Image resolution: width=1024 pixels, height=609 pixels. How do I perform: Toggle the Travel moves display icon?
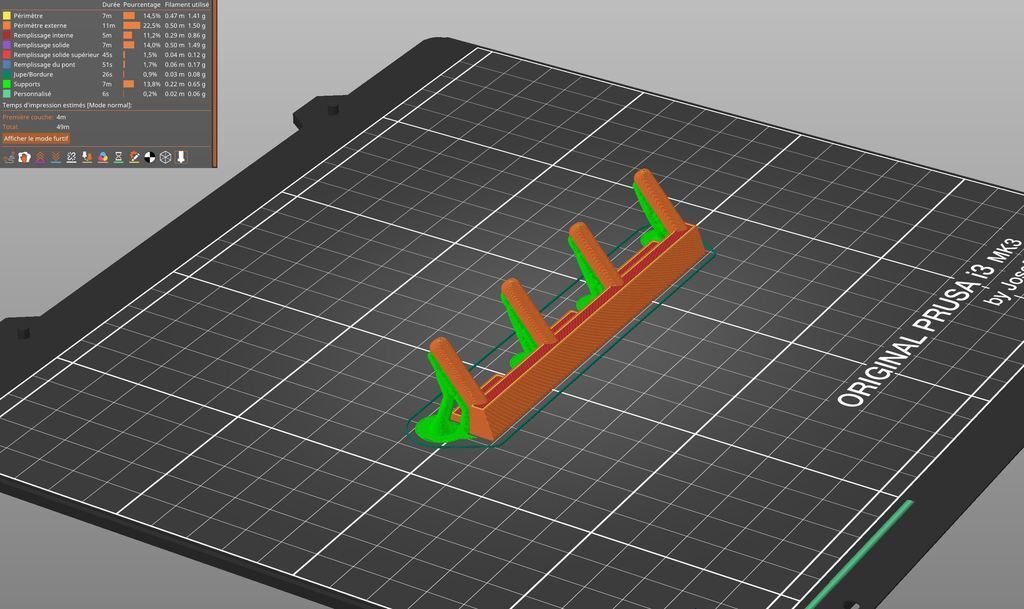(x=9, y=157)
